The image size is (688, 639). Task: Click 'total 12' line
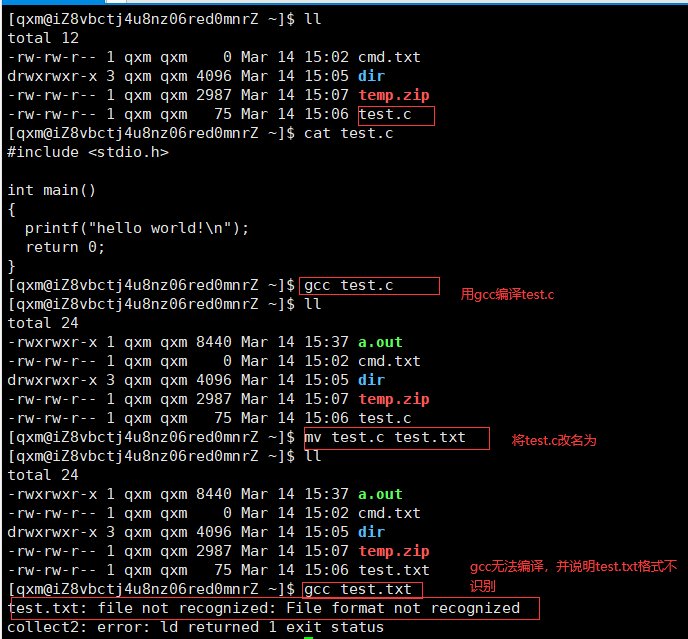pyautogui.click(x=43, y=38)
